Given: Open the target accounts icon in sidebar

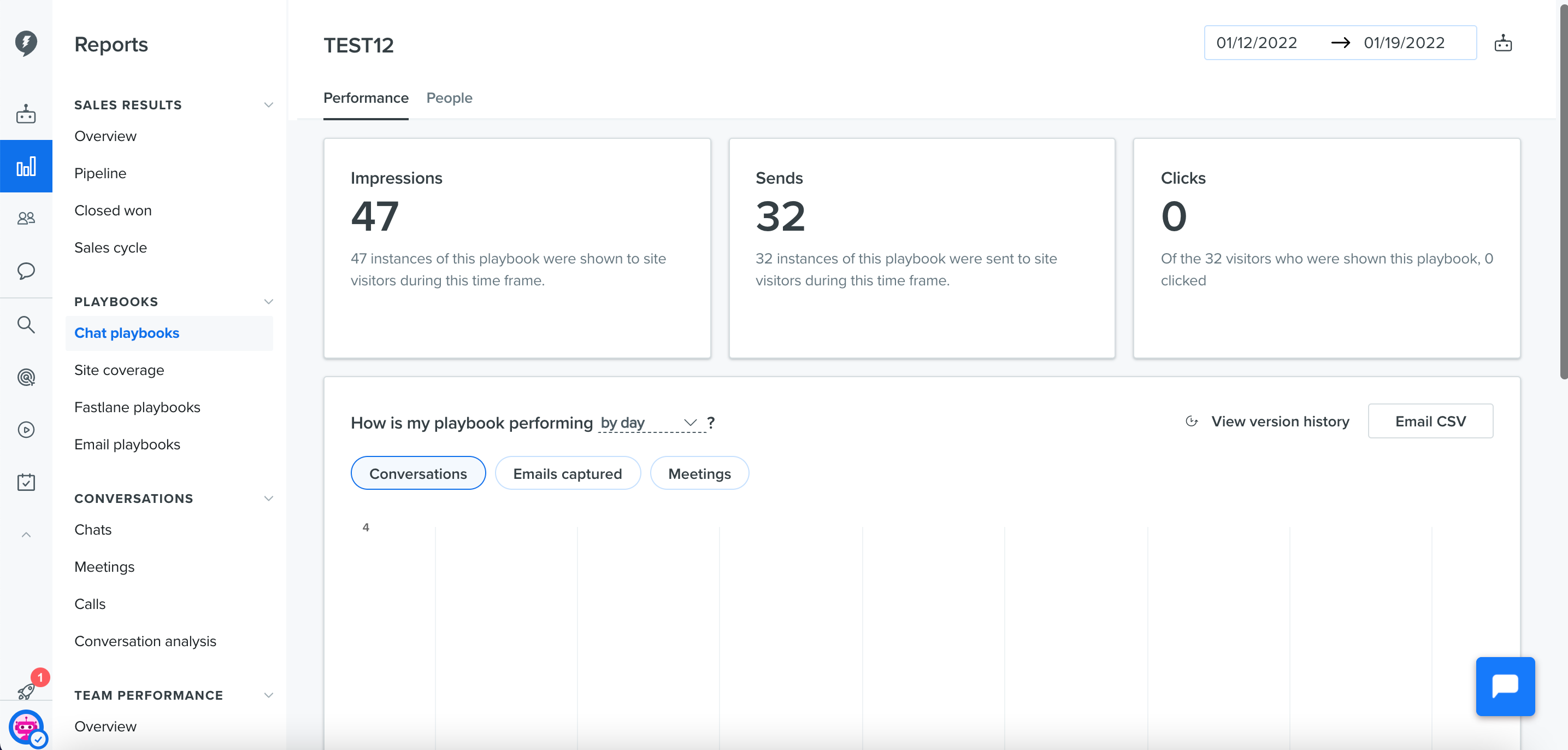Looking at the screenshot, I should coord(26,377).
